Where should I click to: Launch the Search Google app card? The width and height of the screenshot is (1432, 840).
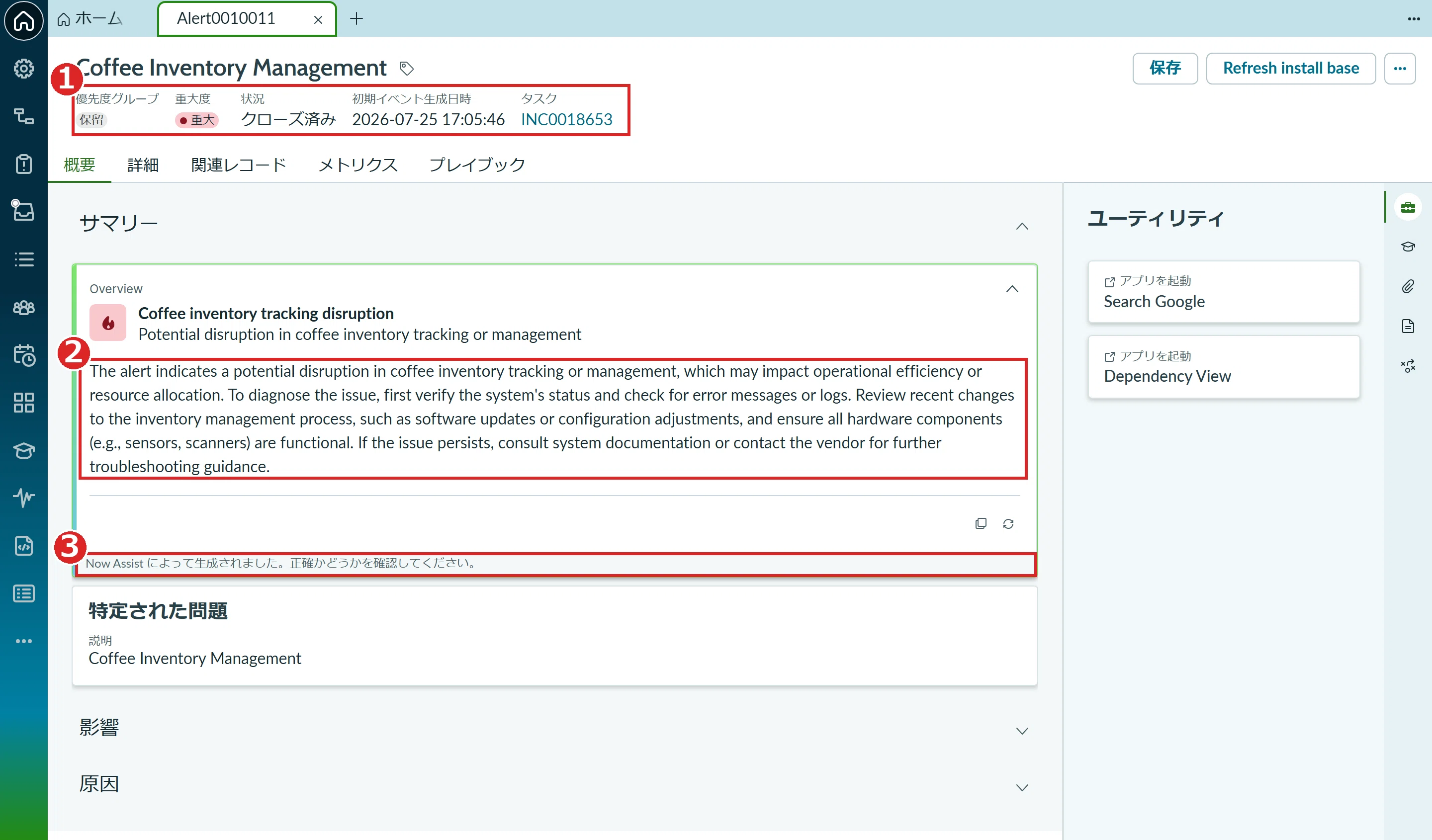click(1224, 291)
